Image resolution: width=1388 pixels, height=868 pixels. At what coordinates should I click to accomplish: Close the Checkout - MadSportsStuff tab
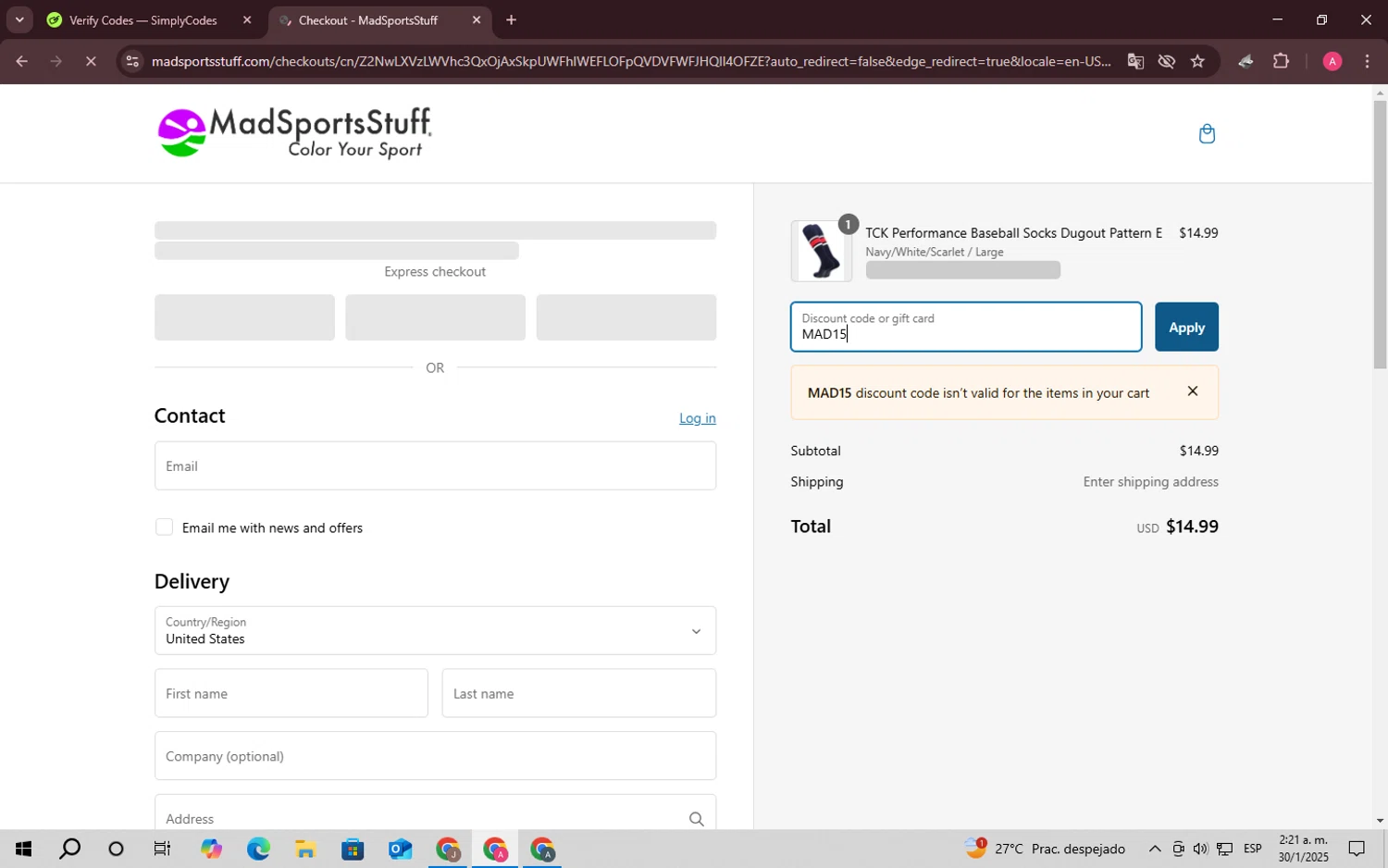[x=477, y=20]
